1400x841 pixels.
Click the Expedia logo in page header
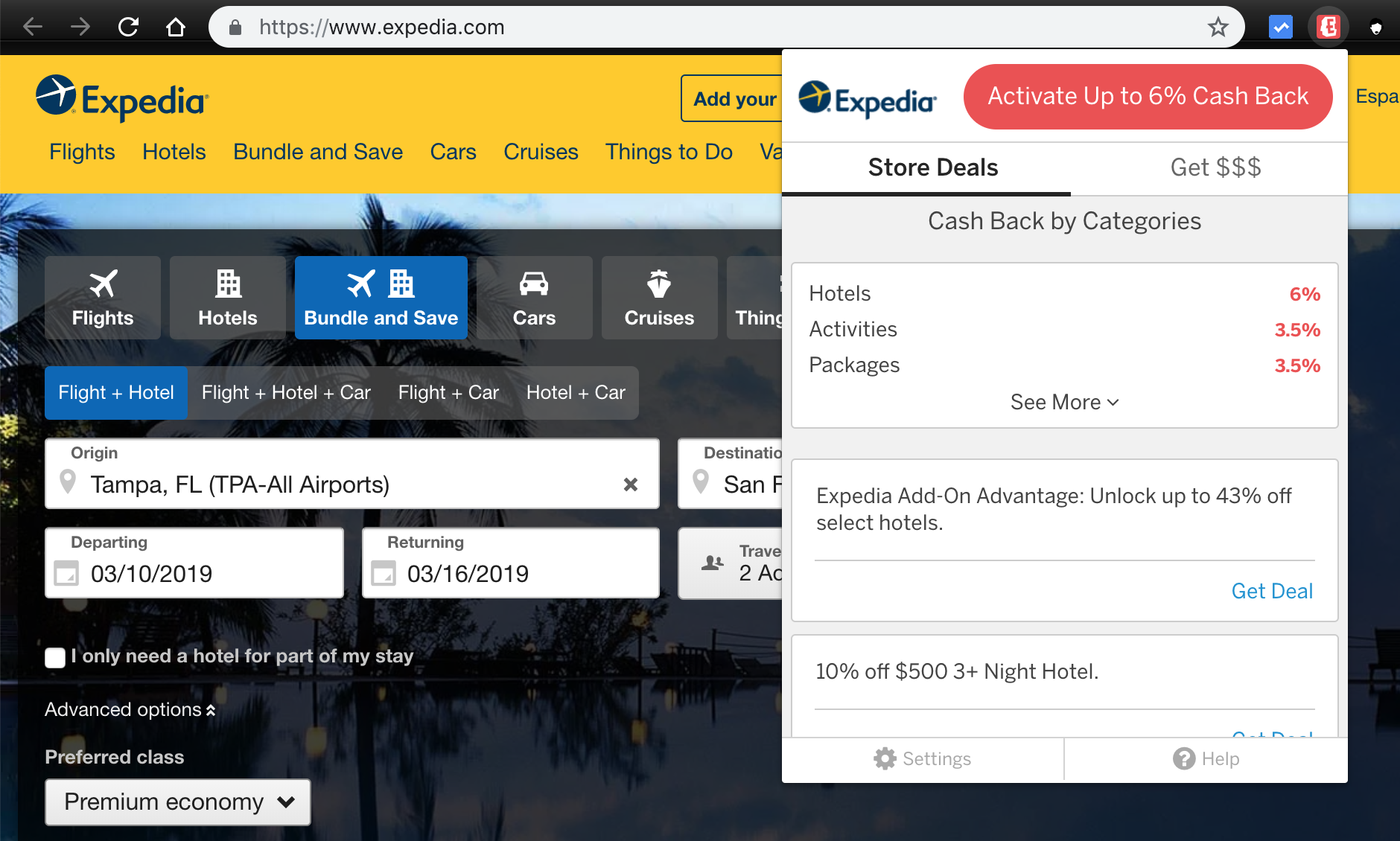tap(123, 98)
